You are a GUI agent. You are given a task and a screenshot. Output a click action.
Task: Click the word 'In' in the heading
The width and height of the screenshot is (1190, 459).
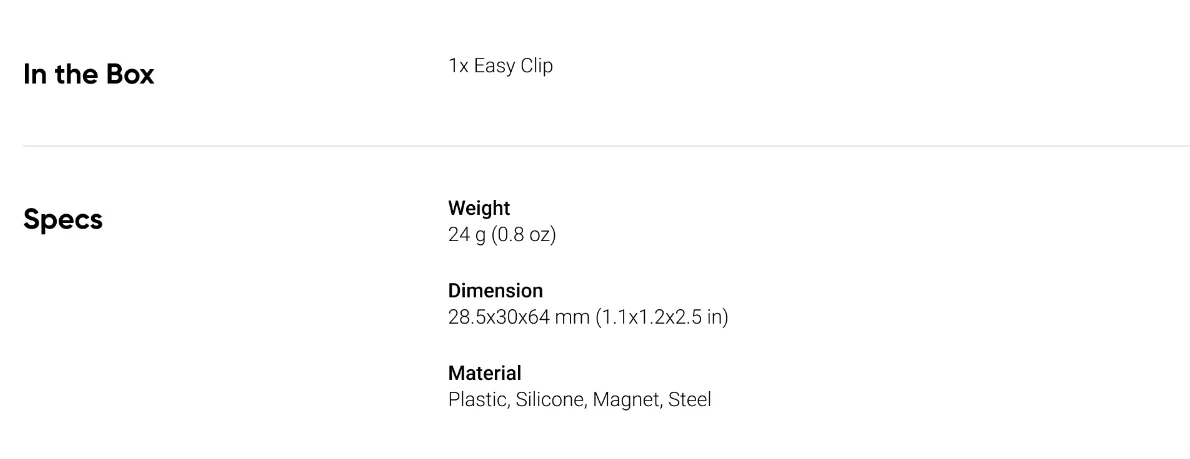pyautogui.click(x=32, y=75)
